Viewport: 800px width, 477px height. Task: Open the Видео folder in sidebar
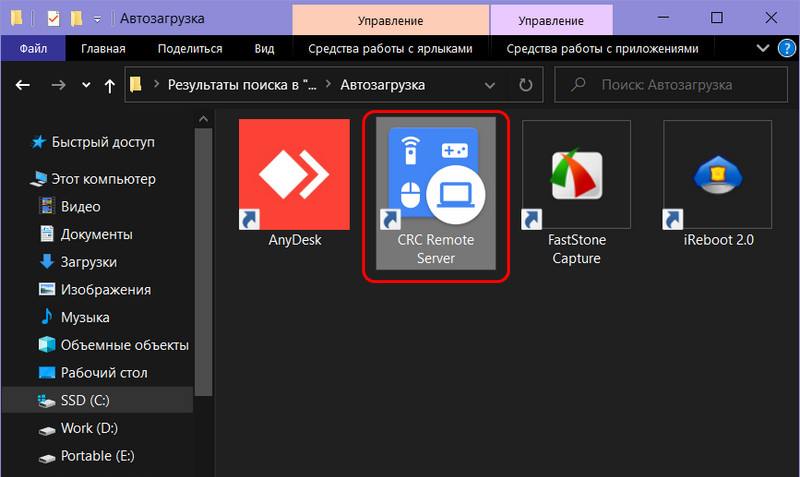81,207
